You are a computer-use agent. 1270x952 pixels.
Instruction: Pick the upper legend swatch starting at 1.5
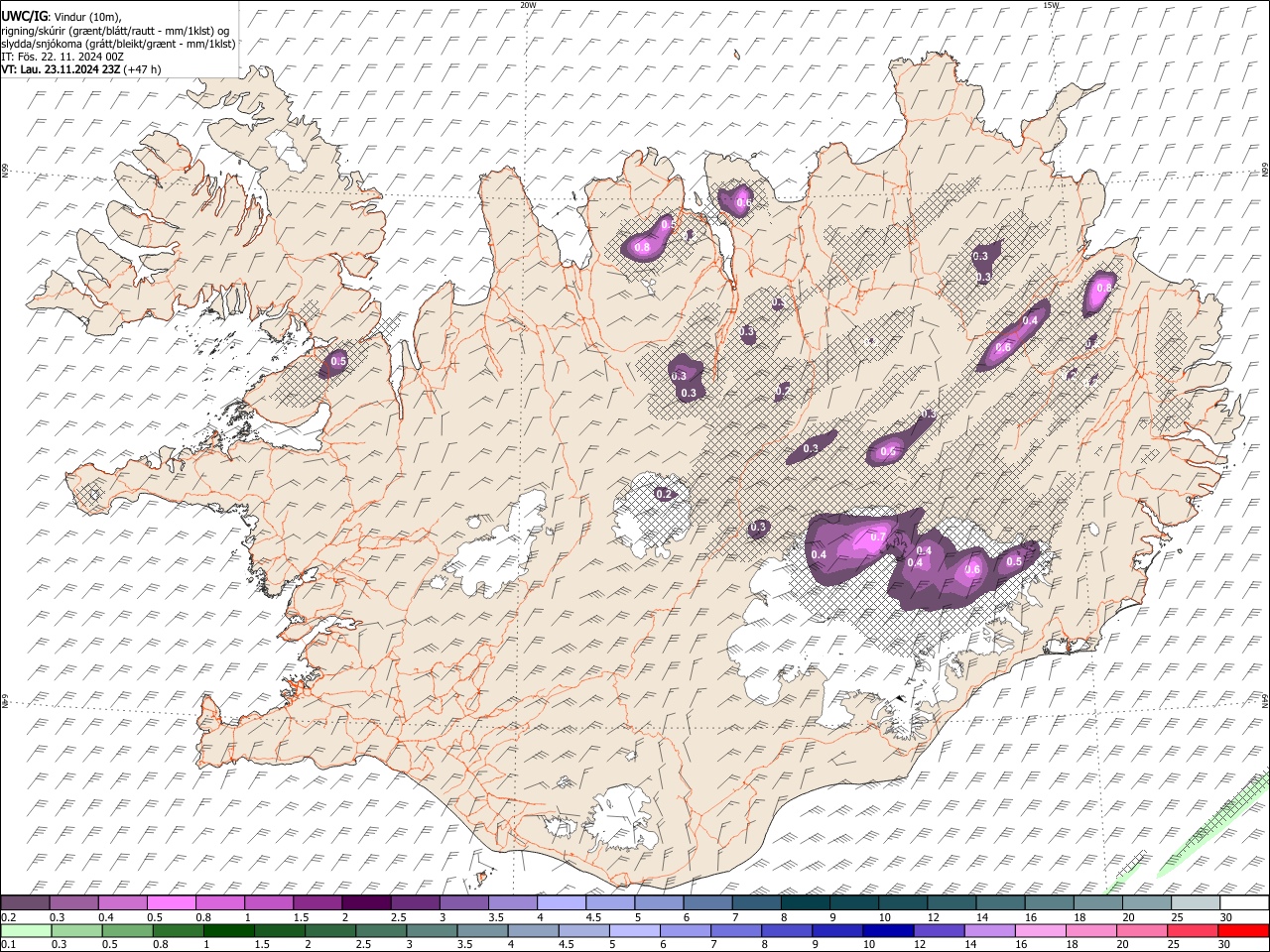pos(317,902)
